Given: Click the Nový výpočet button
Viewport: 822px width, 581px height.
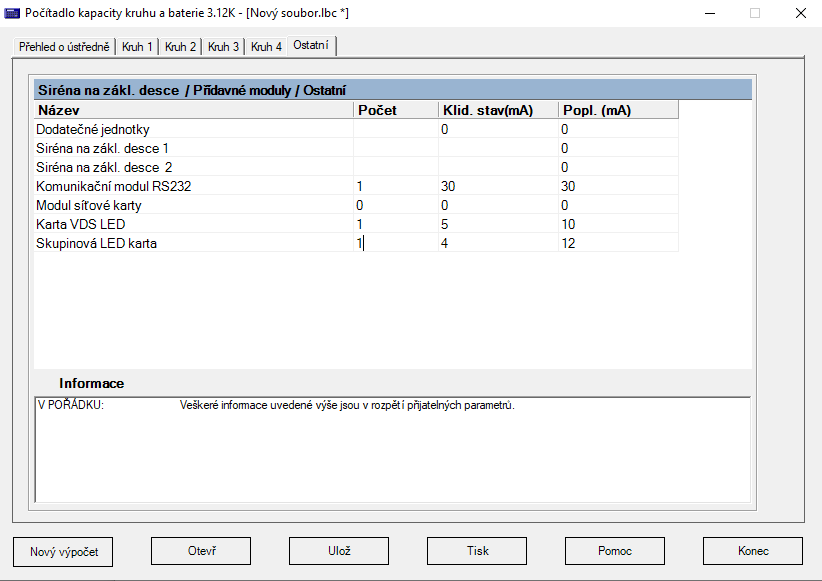Looking at the screenshot, I should coord(63,551).
